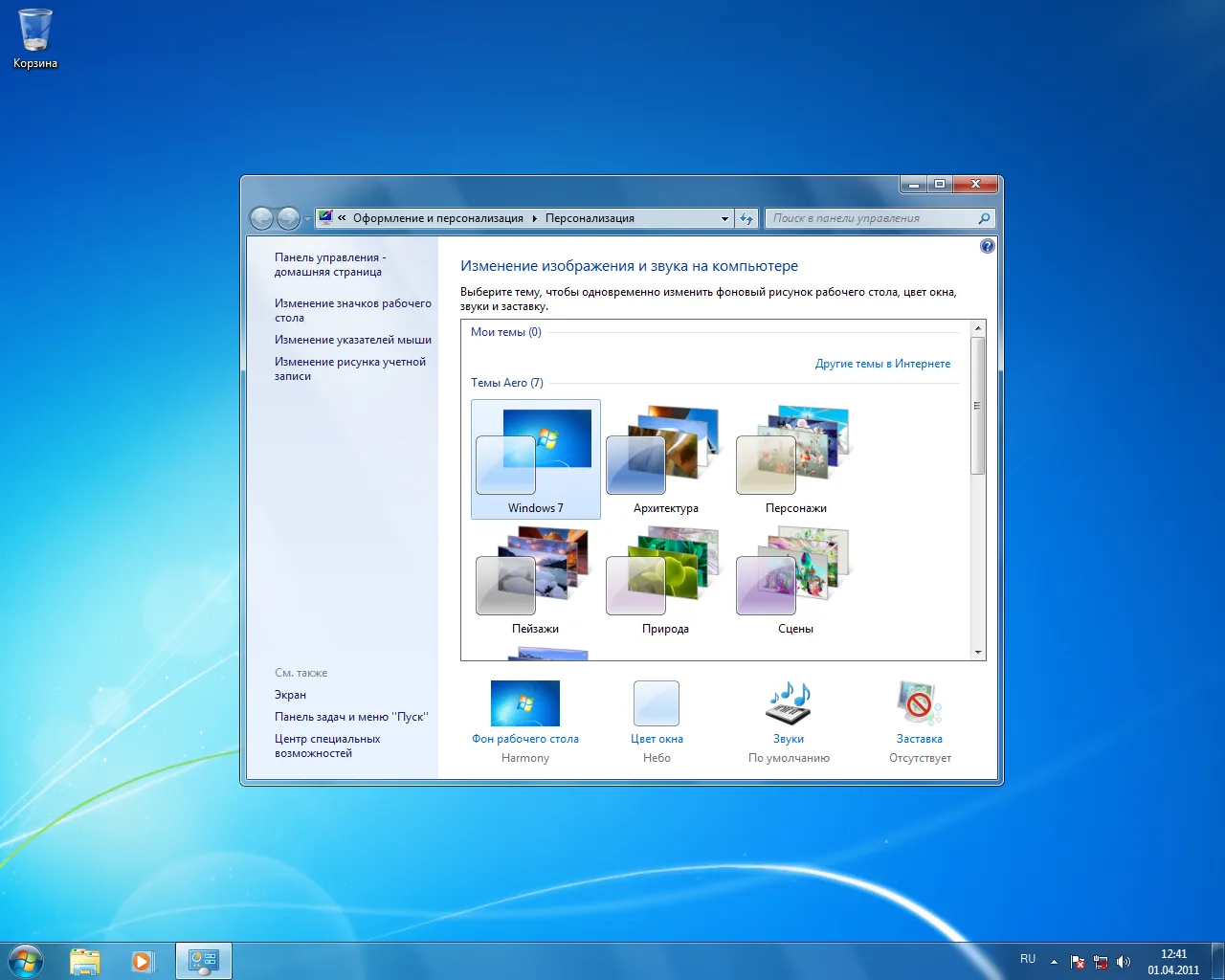This screenshot has height=980, width=1225.
Task: Click the themes list scrollbar thumb
Action: point(977,405)
